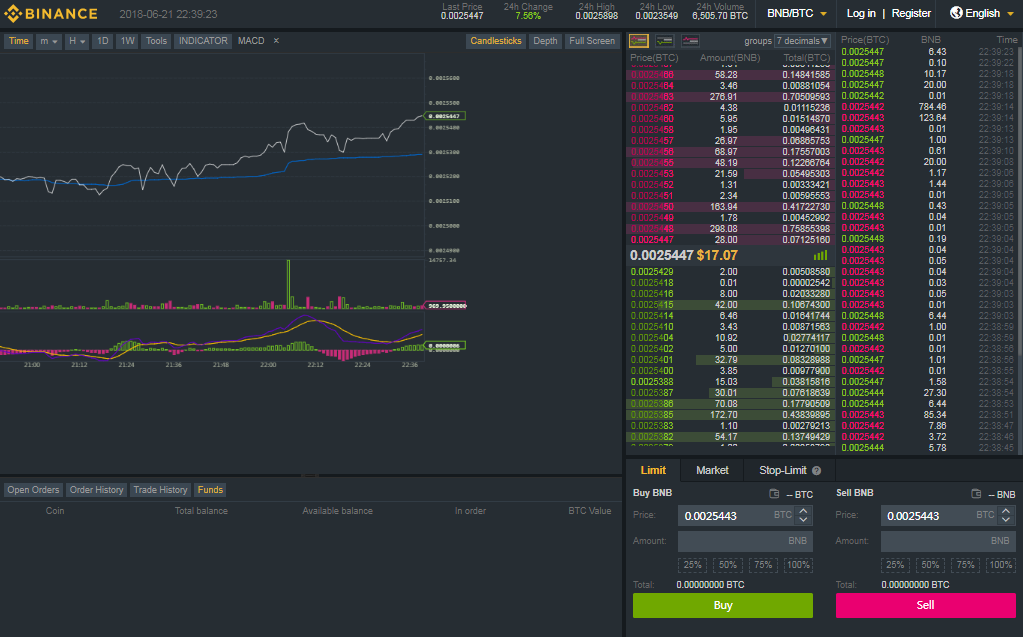
Task: Select bid order row with amount 172.70
Action: point(731,414)
